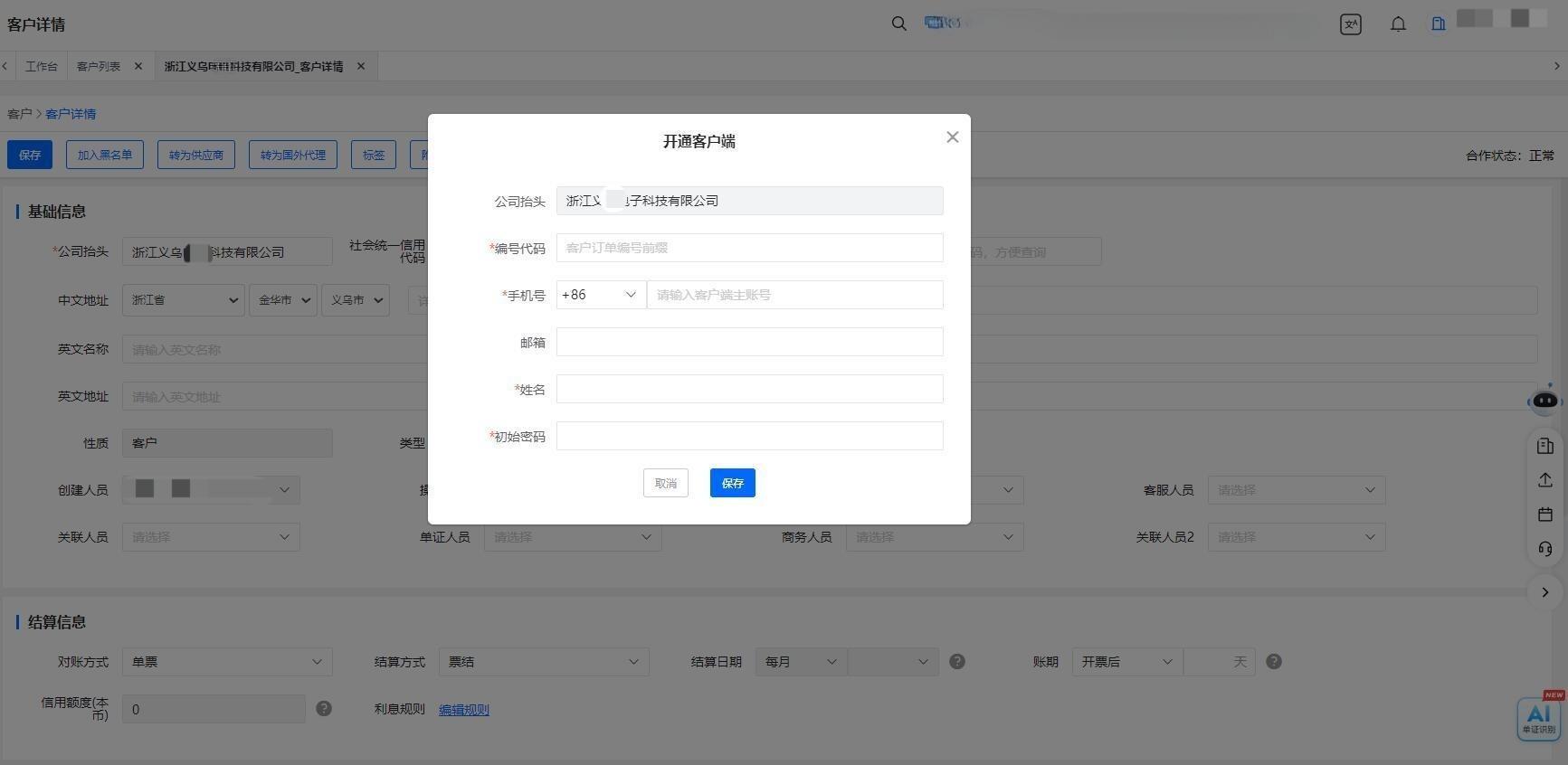
Task: Click 转为供应商 button
Action: pos(196,155)
